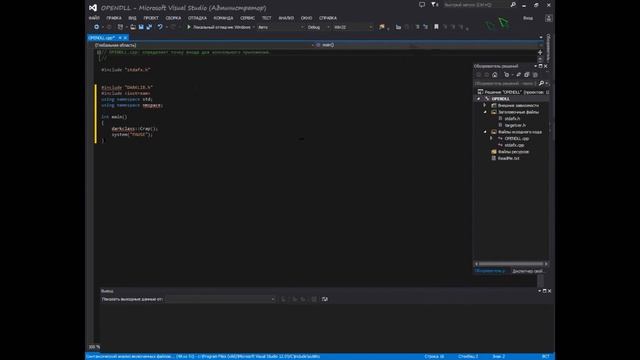Click the Save icon in the toolbar
Viewport: 640px width, 360px height.
click(141, 27)
